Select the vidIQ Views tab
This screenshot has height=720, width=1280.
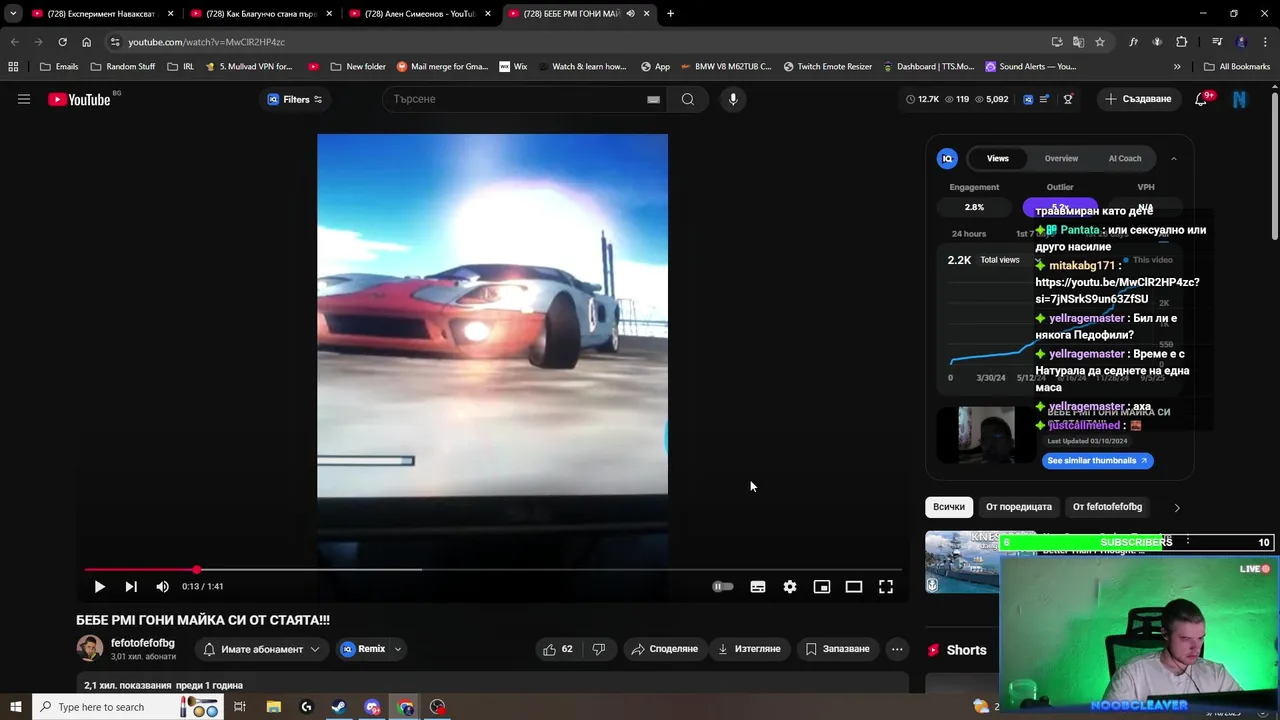pos(998,158)
